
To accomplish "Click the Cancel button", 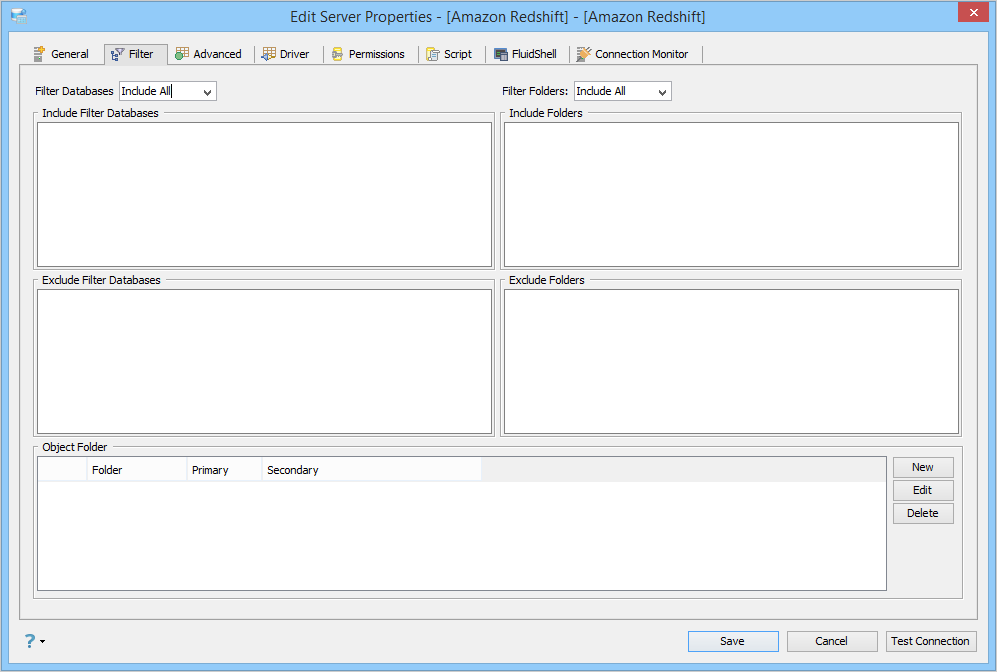I will (832, 641).
